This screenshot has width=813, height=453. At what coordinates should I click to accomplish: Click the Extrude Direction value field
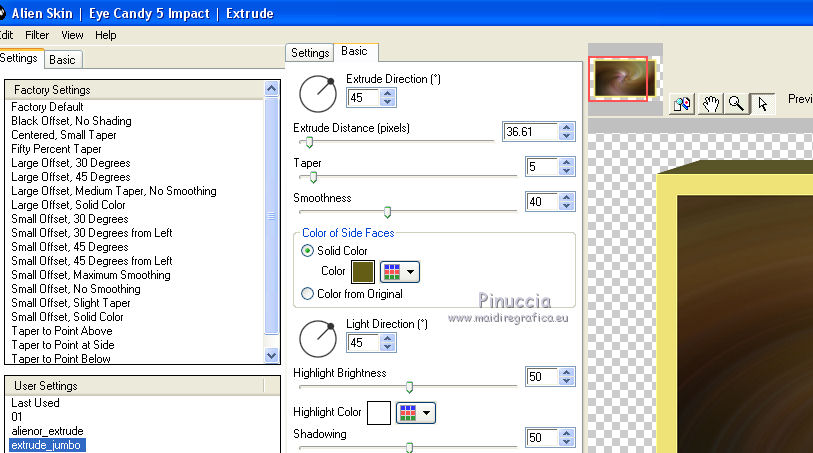[364, 97]
